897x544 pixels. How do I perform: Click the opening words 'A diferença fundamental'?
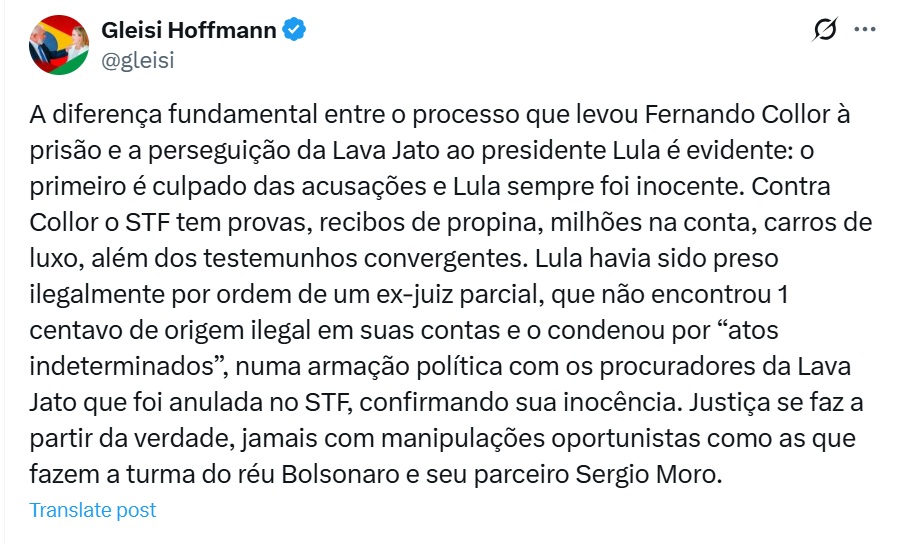click(x=173, y=114)
